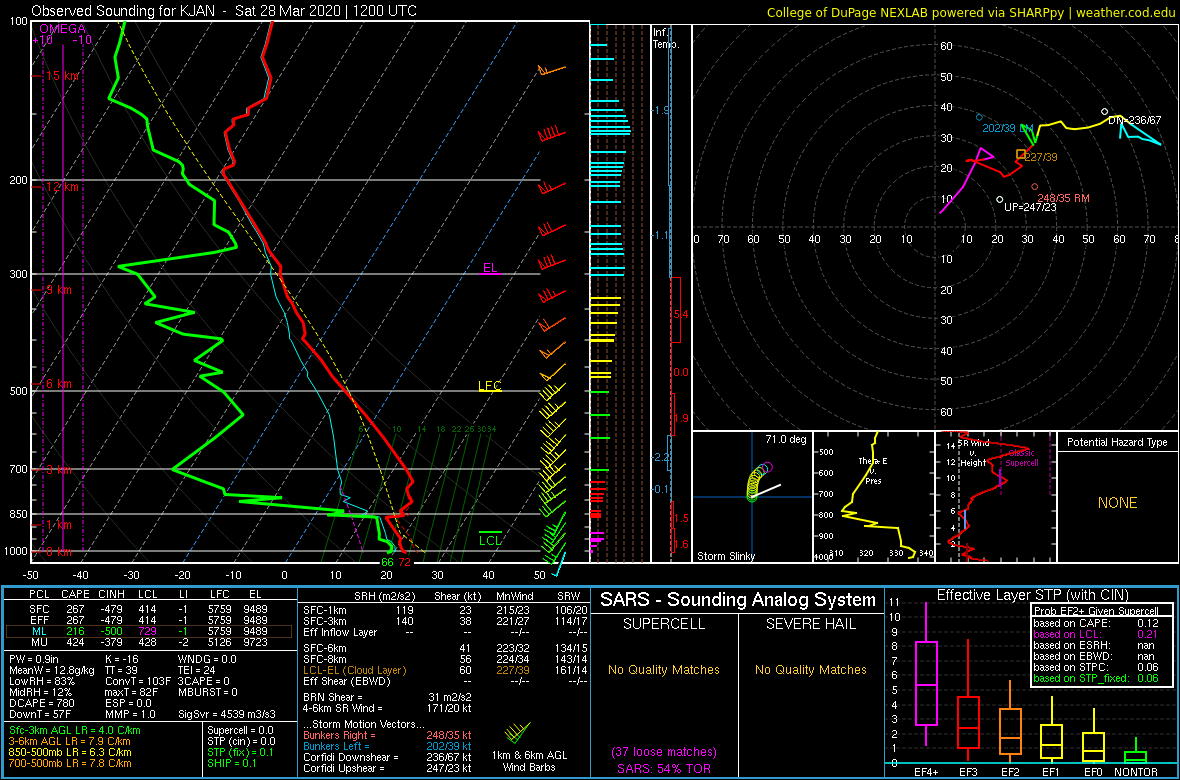Click the 'Corfidi Downshear = 236/67 kt' line
Viewport: 1180px width, 780px height.
click(x=386, y=757)
